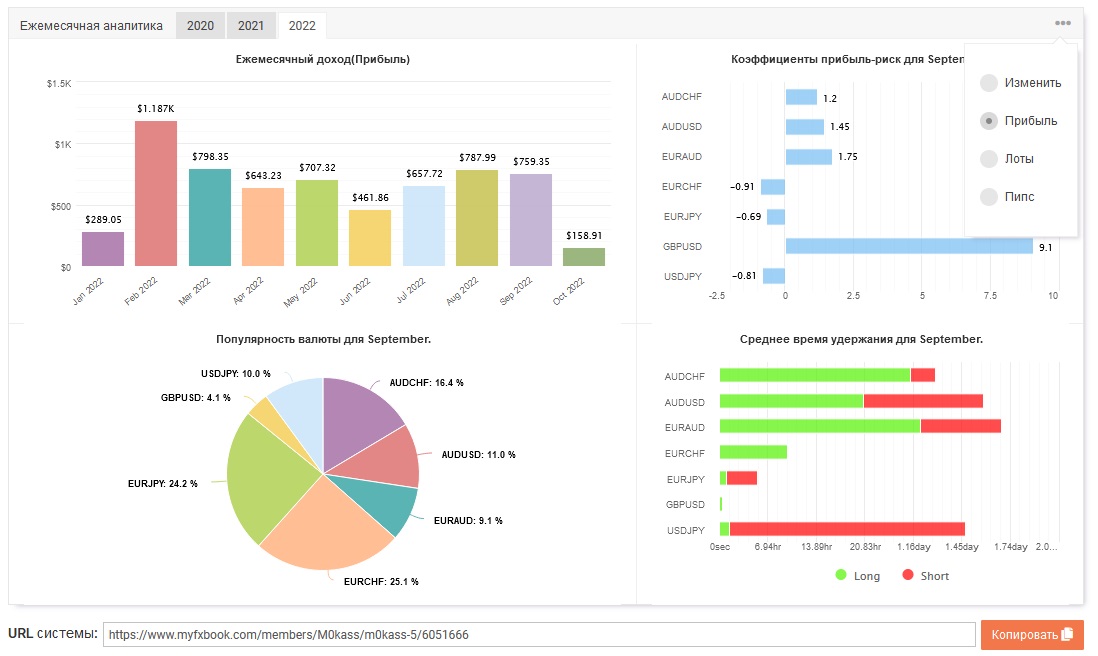Screen dimensions: 1098x656
Task: Click EURJPY red short holding-time bar
Action: point(742,478)
